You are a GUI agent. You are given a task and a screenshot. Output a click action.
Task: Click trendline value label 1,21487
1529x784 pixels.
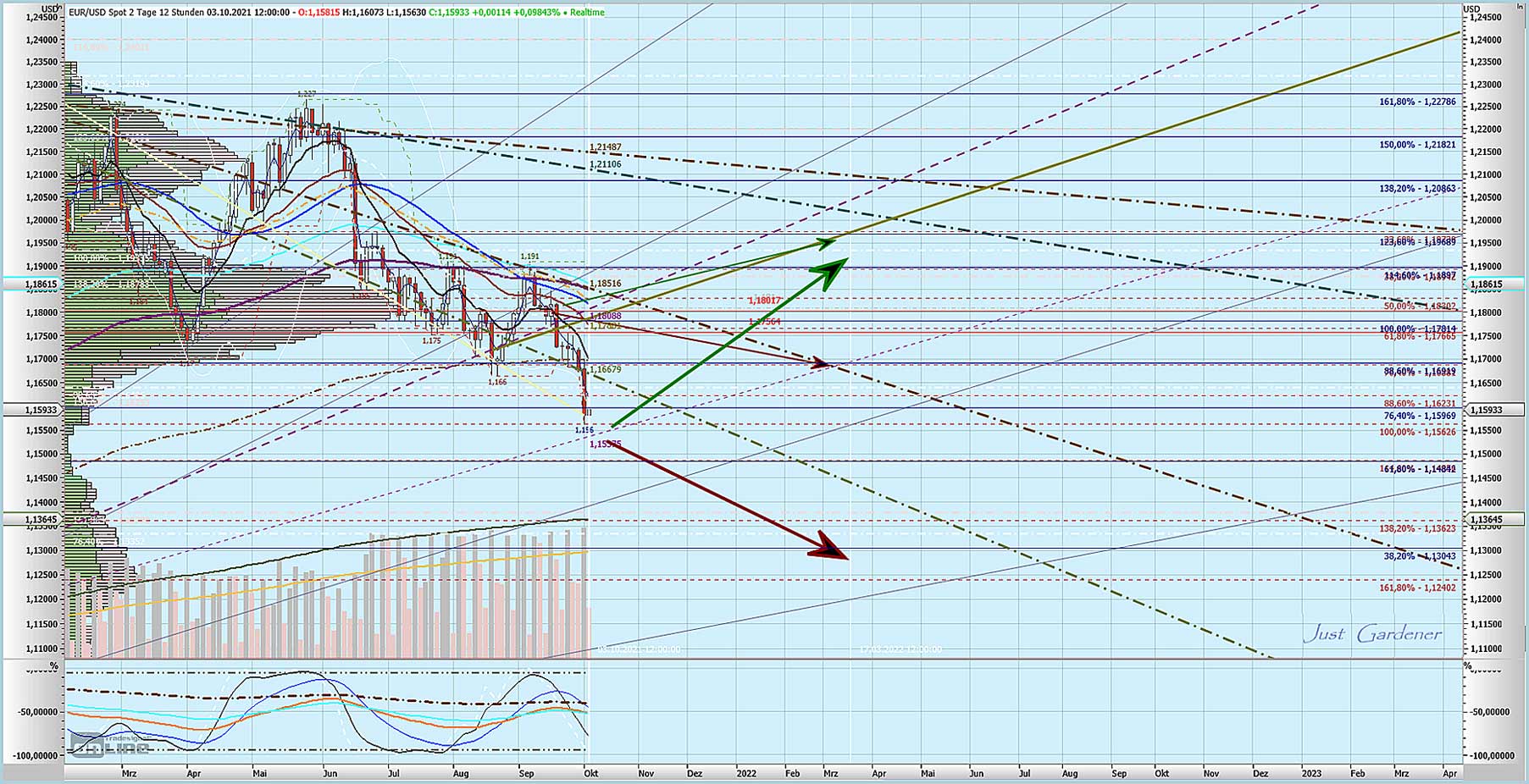tap(606, 147)
